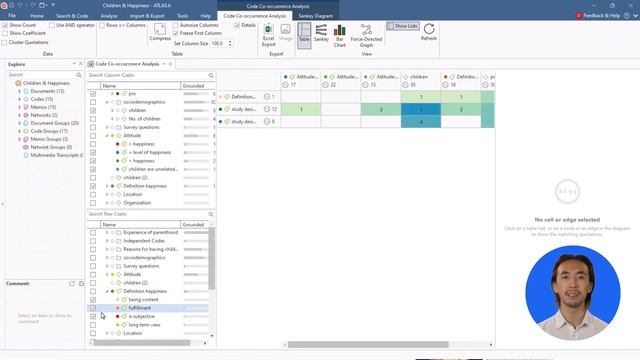Expand Document Groups (20) node

click(x=19, y=123)
